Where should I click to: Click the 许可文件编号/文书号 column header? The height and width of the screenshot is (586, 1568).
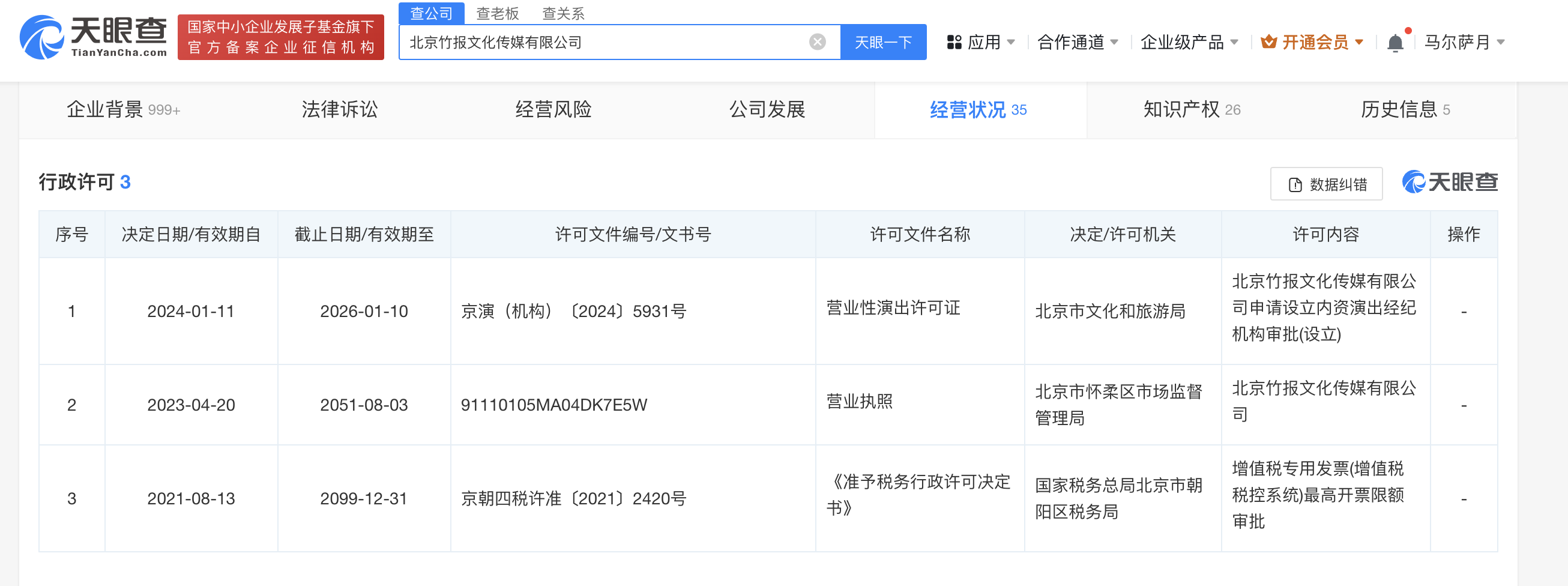coord(633,234)
